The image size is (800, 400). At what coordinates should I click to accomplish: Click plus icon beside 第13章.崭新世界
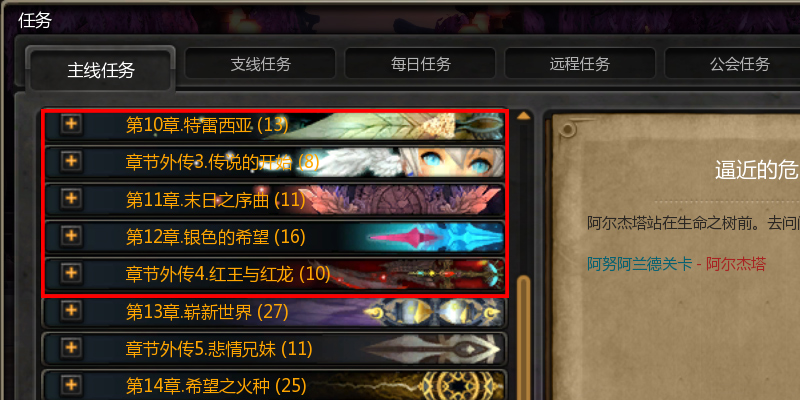click(x=71, y=311)
